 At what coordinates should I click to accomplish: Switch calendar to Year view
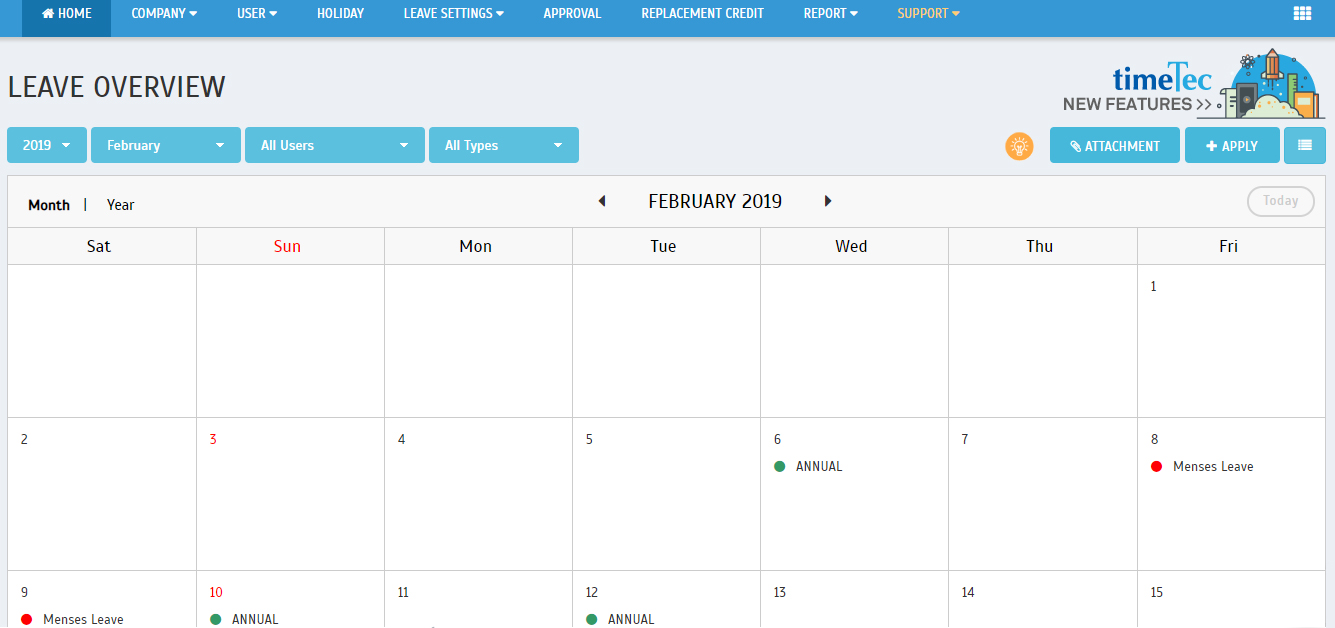coord(120,205)
